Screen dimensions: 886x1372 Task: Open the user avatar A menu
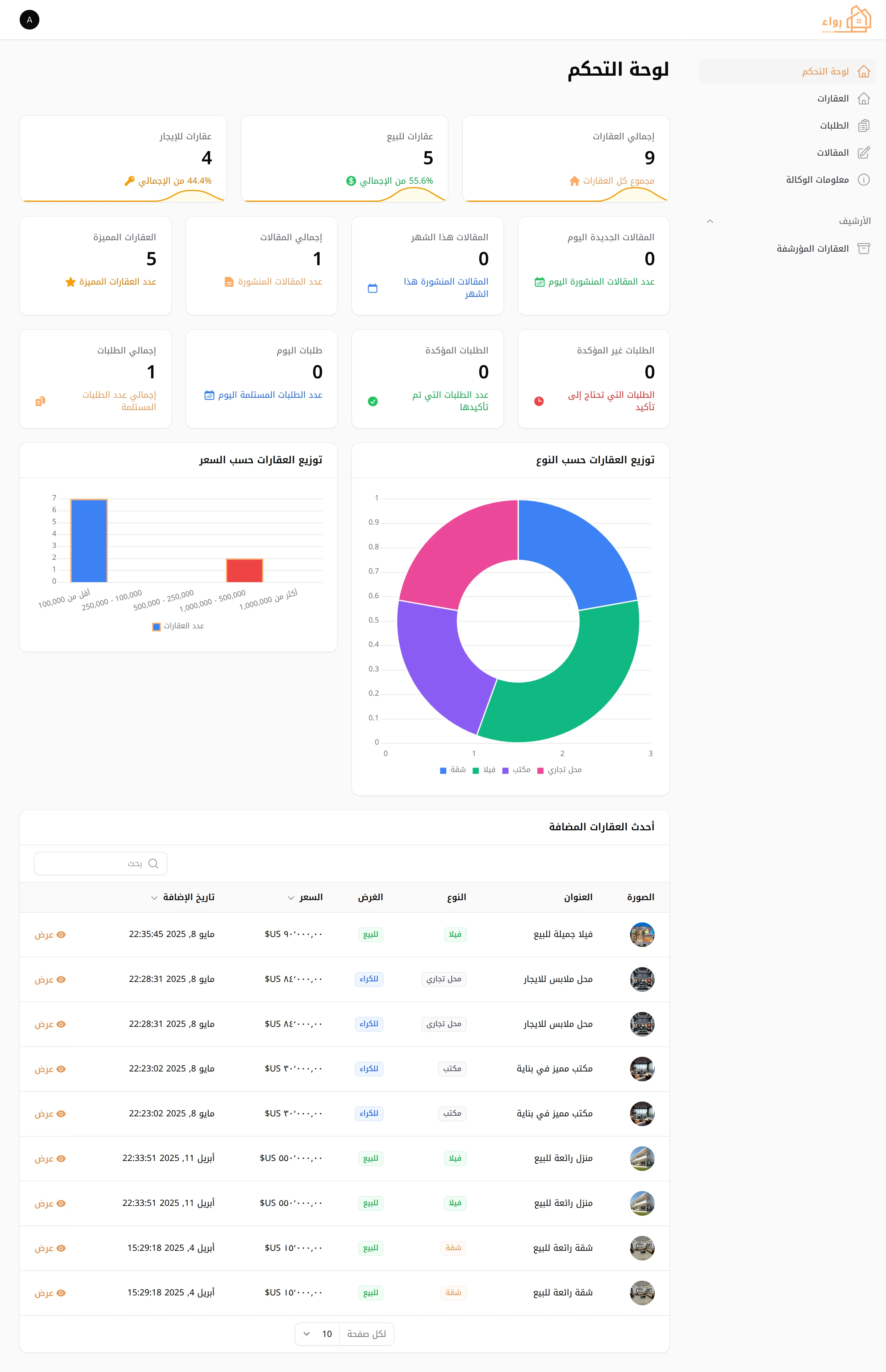[x=29, y=20]
